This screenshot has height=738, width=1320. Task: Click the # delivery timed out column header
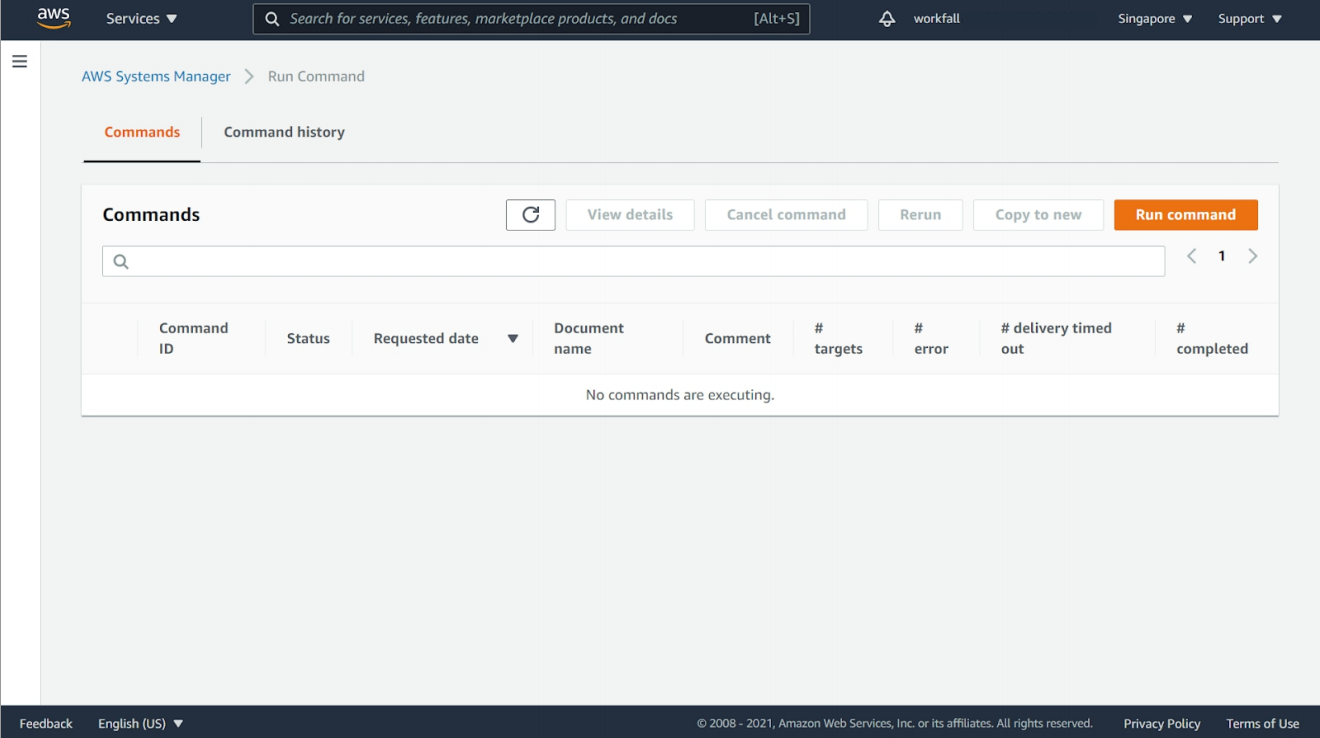1056,339
